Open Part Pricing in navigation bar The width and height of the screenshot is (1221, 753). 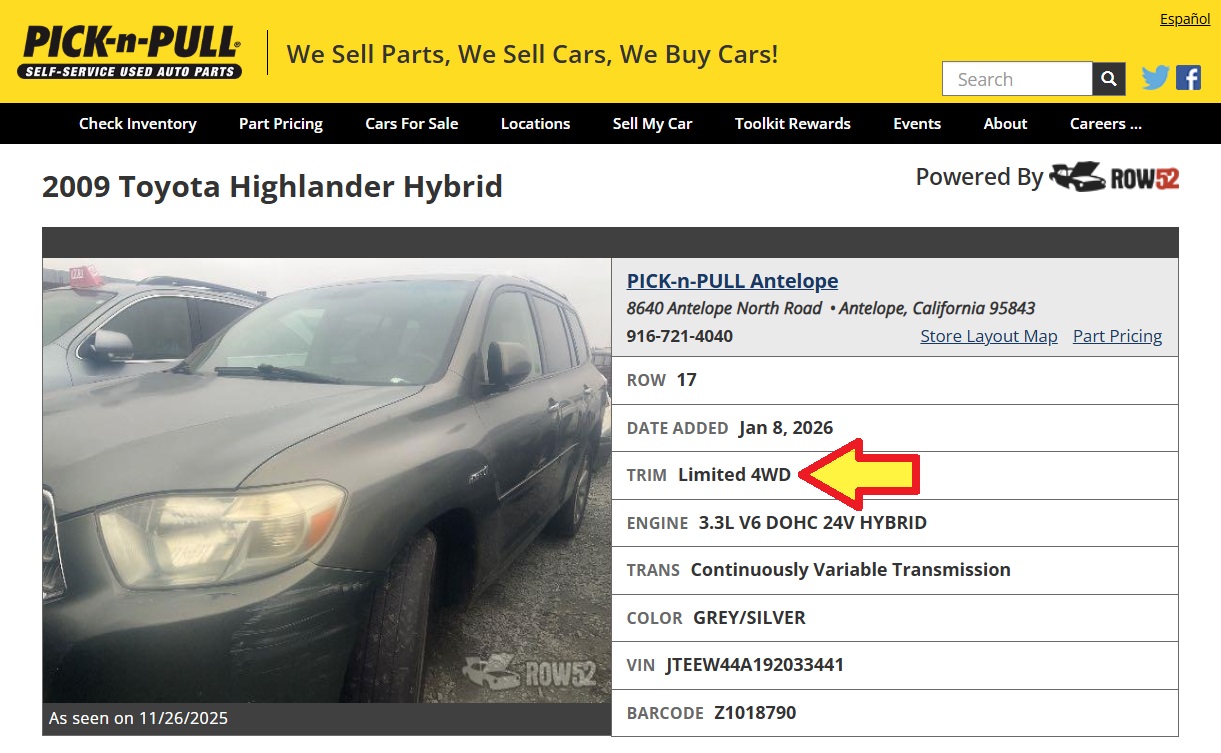[x=281, y=124]
